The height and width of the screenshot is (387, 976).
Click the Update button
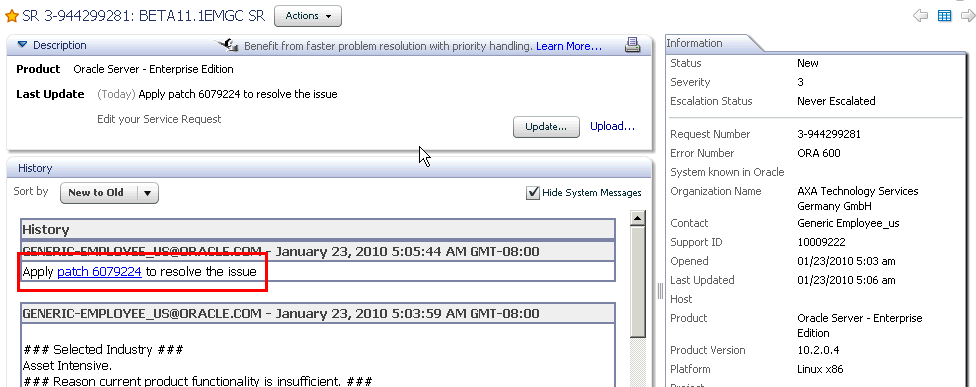pyautogui.click(x=546, y=127)
